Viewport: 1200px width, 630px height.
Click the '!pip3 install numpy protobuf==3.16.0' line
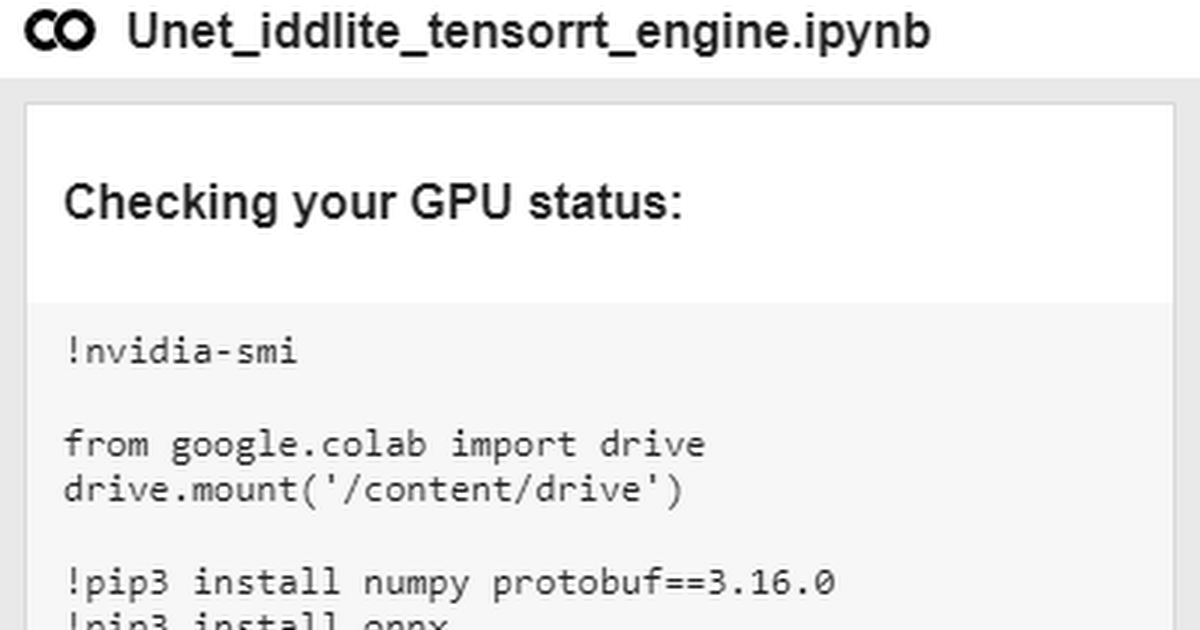pyautogui.click(x=449, y=582)
